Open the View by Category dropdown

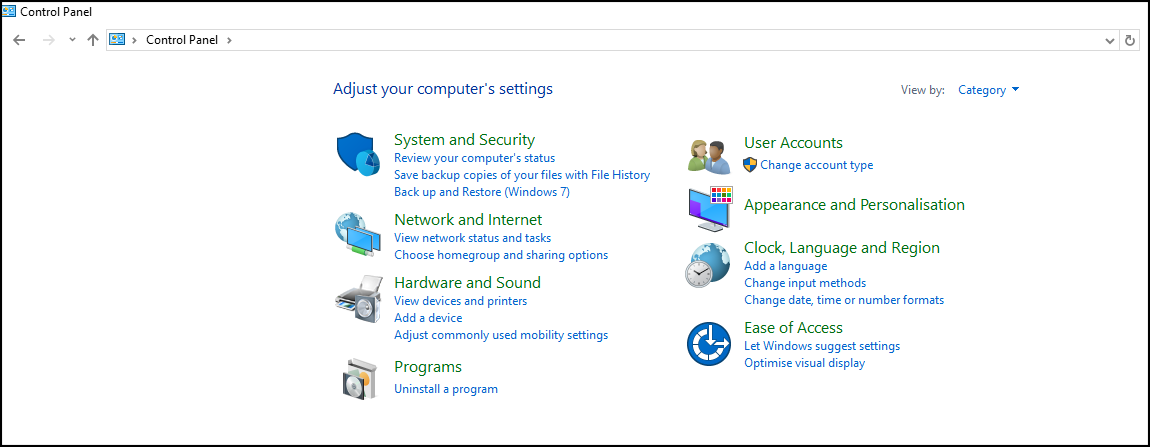[x=989, y=90]
